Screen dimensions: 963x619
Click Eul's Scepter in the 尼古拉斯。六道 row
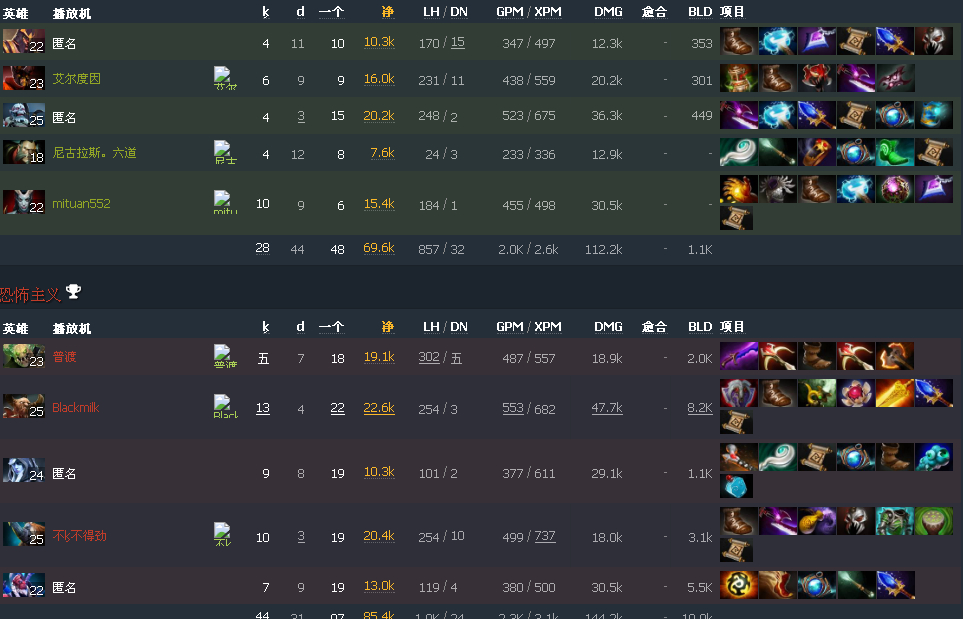point(738,152)
